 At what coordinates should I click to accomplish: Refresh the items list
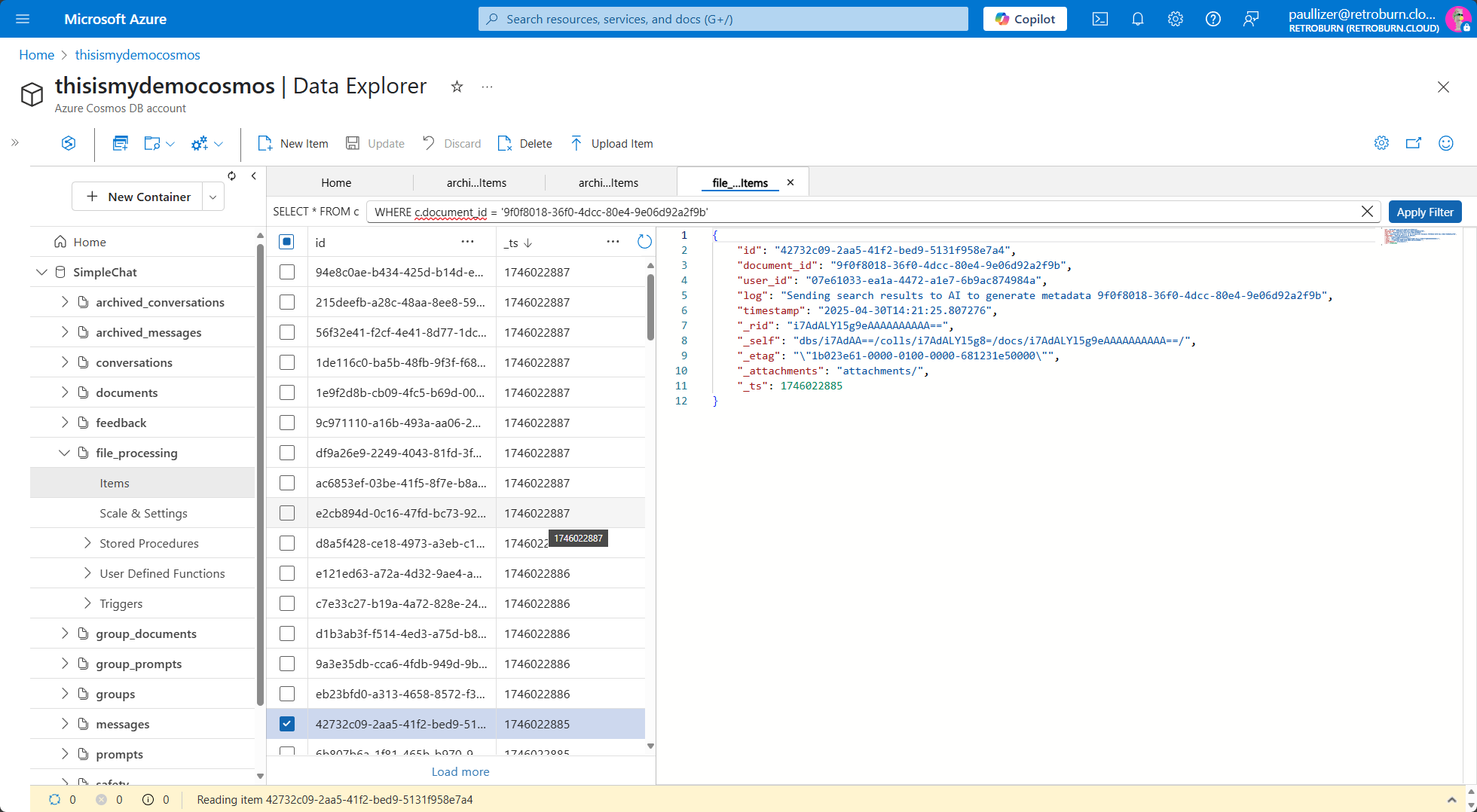[644, 242]
